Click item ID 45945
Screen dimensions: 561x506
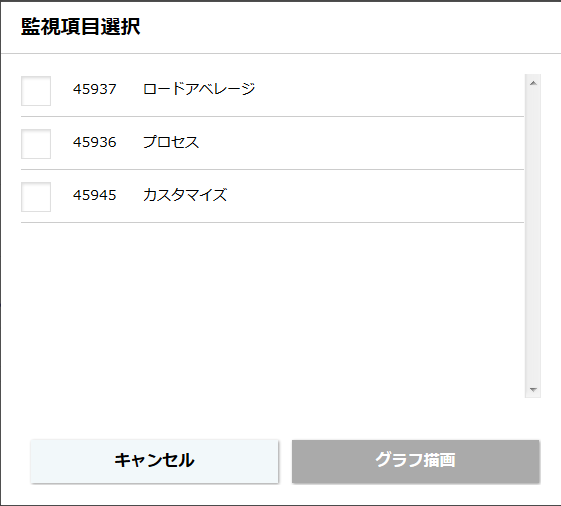click(x=95, y=195)
